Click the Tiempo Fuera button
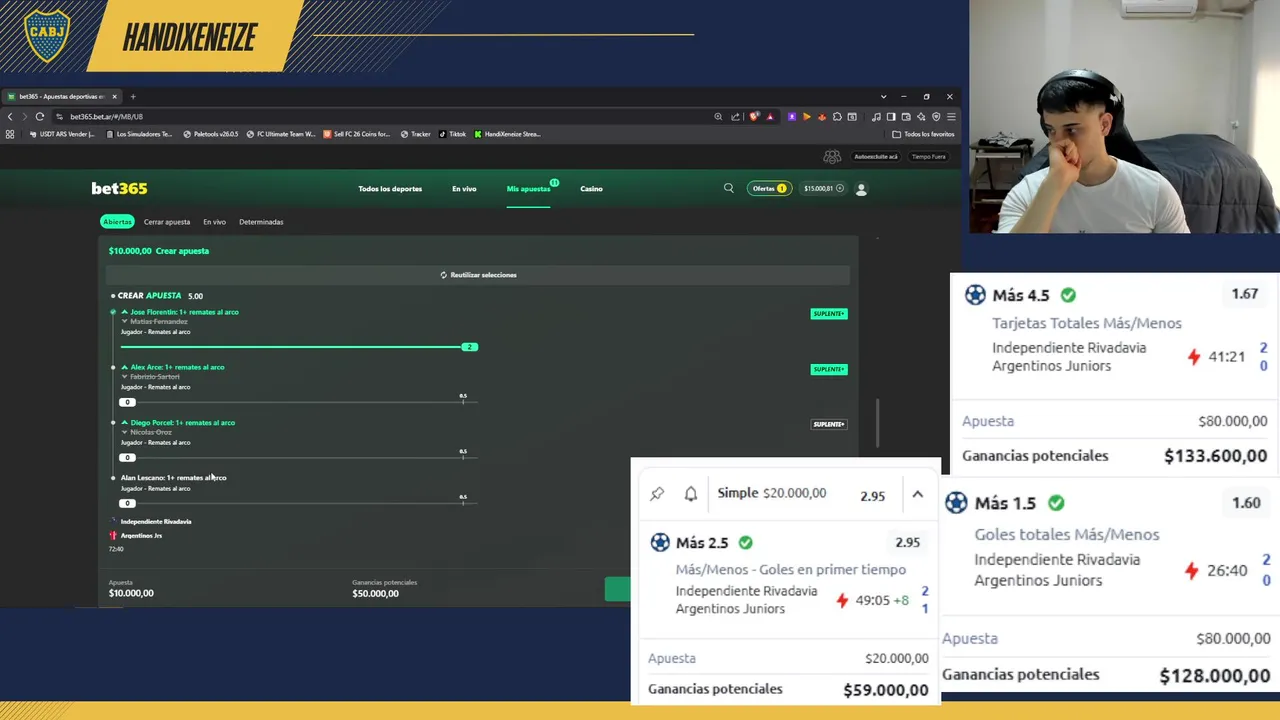Image resolution: width=1280 pixels, height=720 pixels. point(928,157)
